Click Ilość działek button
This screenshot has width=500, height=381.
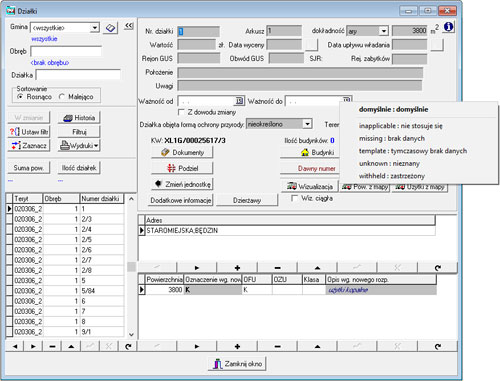tap(79, 168)
